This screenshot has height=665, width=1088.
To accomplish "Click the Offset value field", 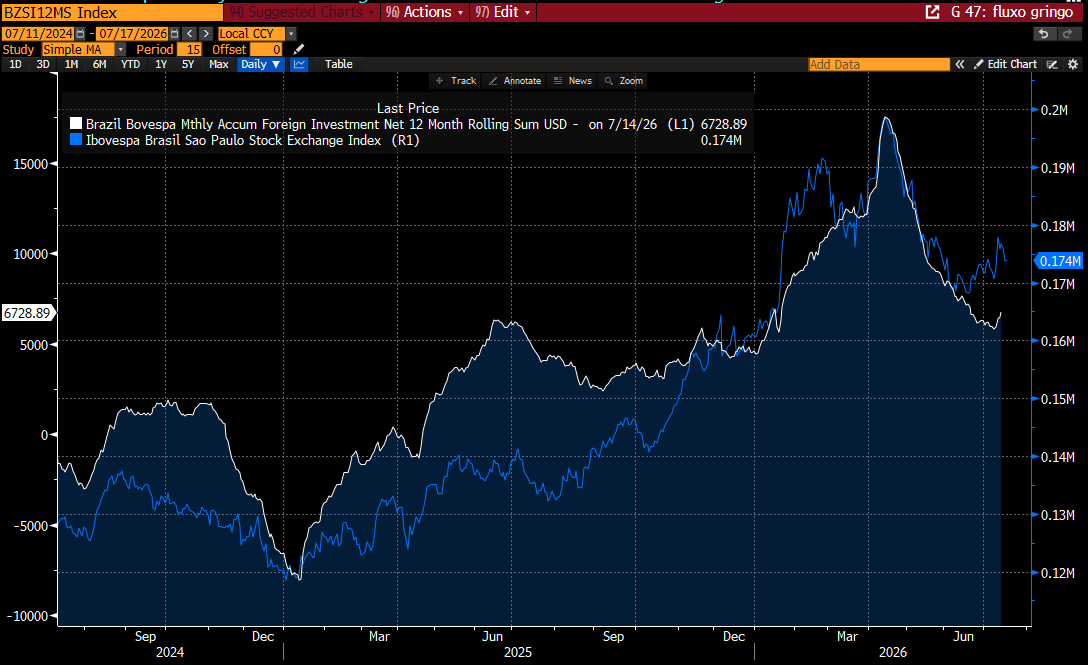I will point(266,49).
